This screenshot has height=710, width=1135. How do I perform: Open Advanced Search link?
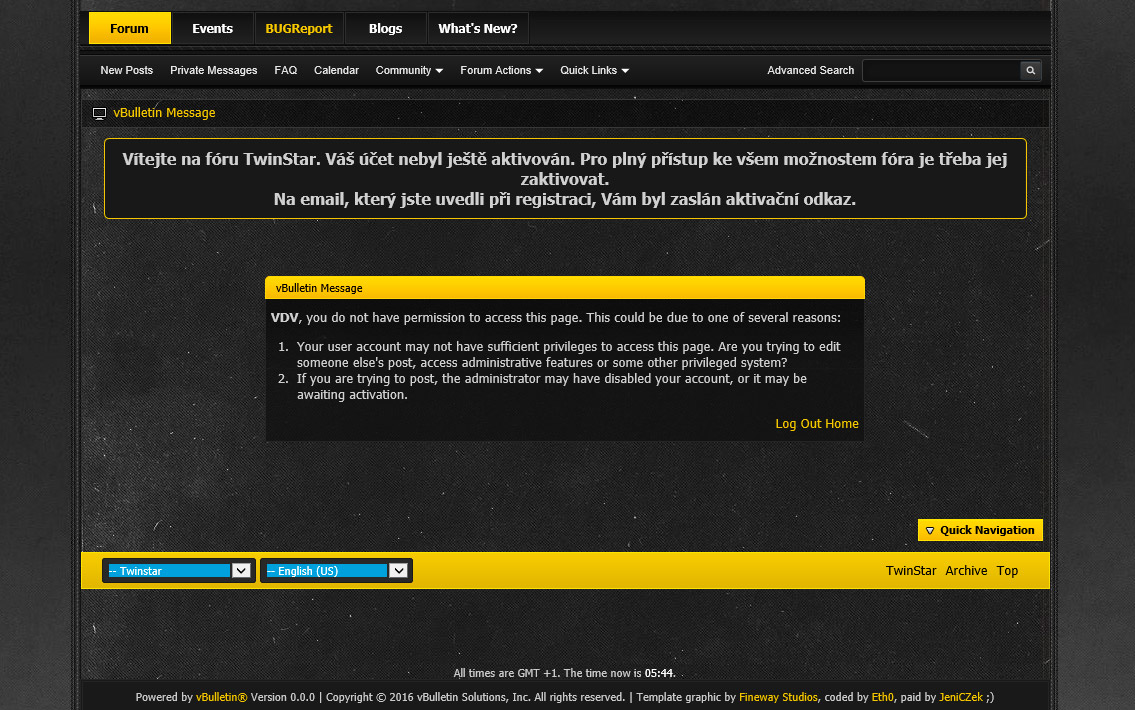coord(810,70)
